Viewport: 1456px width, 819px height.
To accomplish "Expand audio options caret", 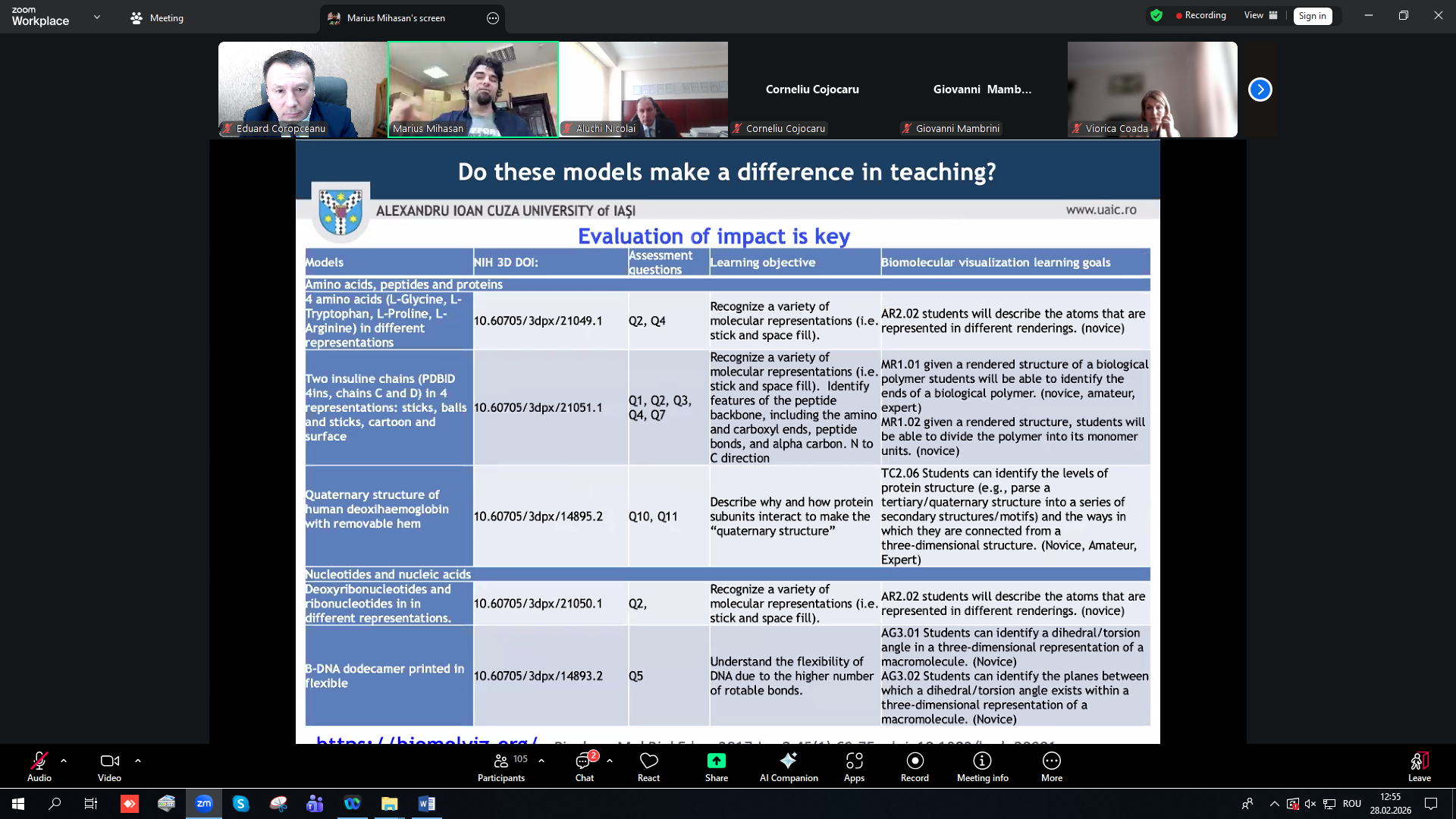I will (64, 760).
